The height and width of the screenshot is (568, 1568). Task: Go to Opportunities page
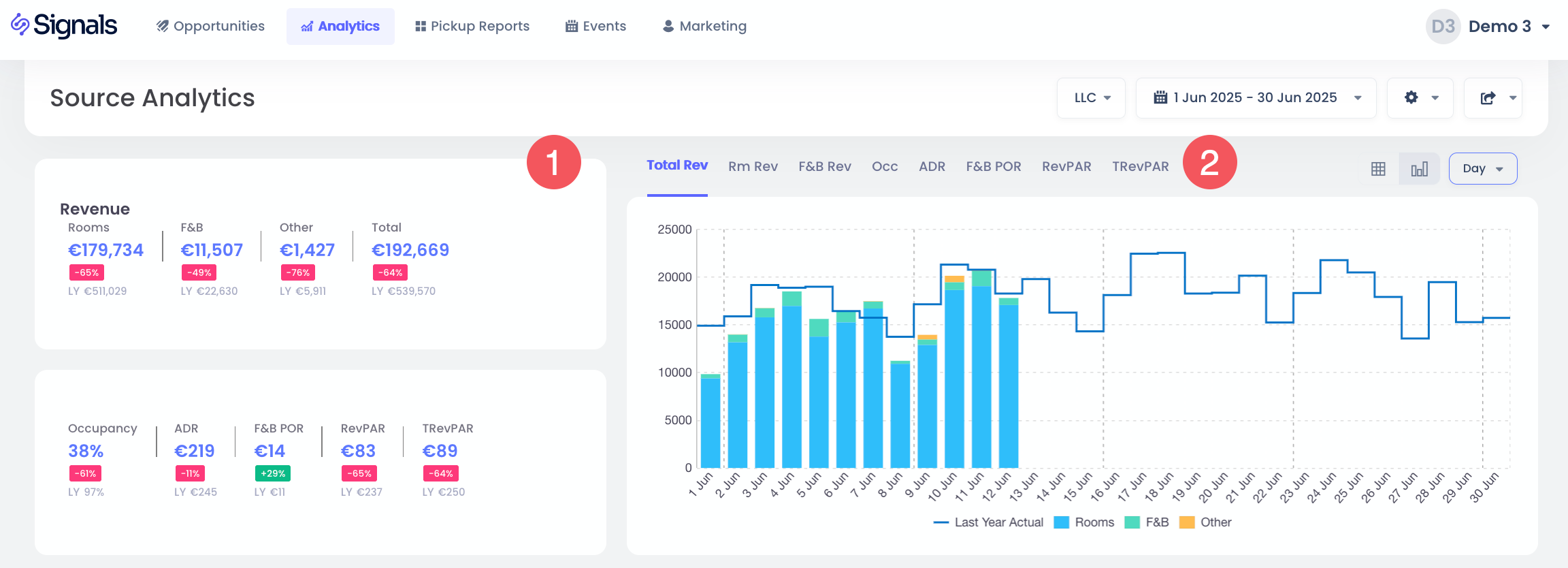(x=210, y=27)
